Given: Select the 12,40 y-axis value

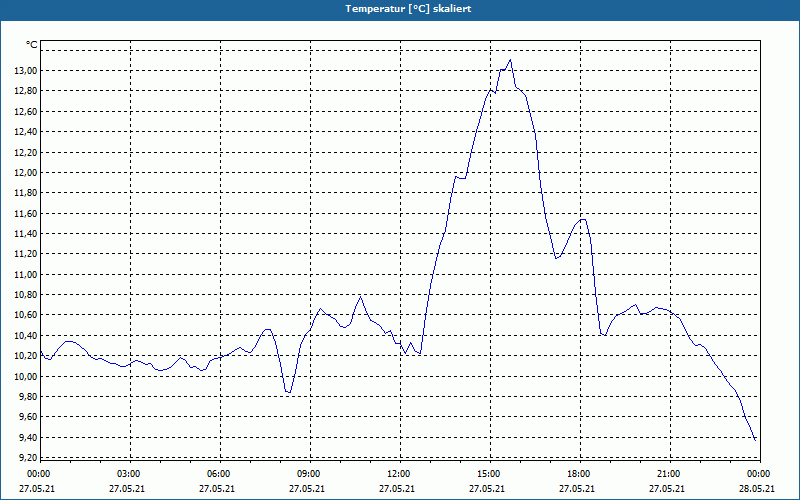Looking at the screenshot, I should pos(26,132).
